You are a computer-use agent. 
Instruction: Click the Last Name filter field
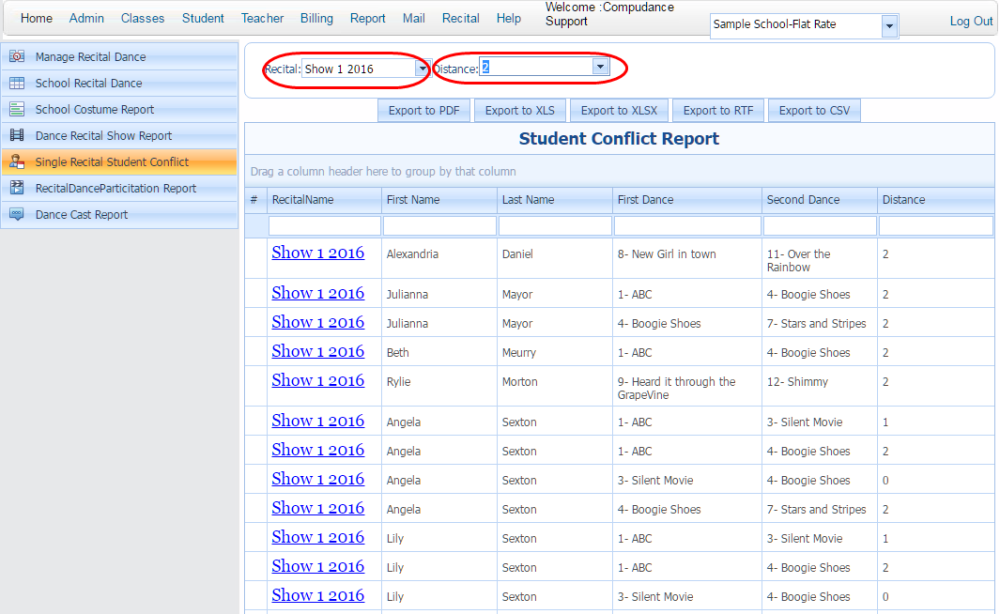(x=555, y=226)
